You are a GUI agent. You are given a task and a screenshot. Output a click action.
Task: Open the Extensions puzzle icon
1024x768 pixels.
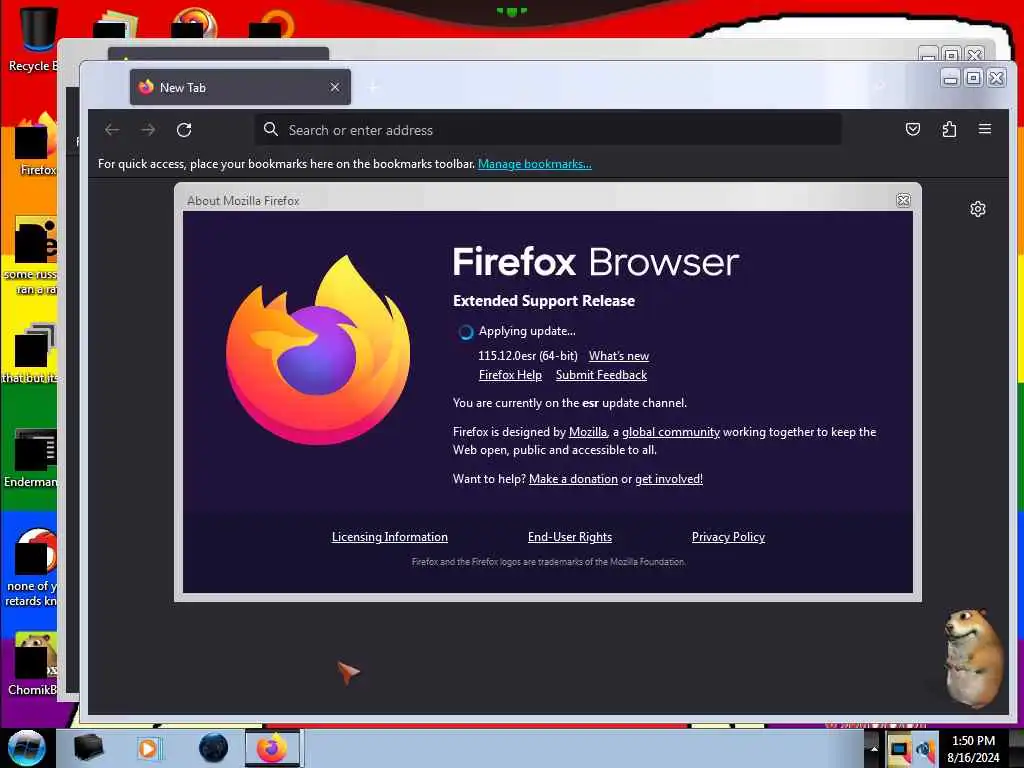click(949, 129)
